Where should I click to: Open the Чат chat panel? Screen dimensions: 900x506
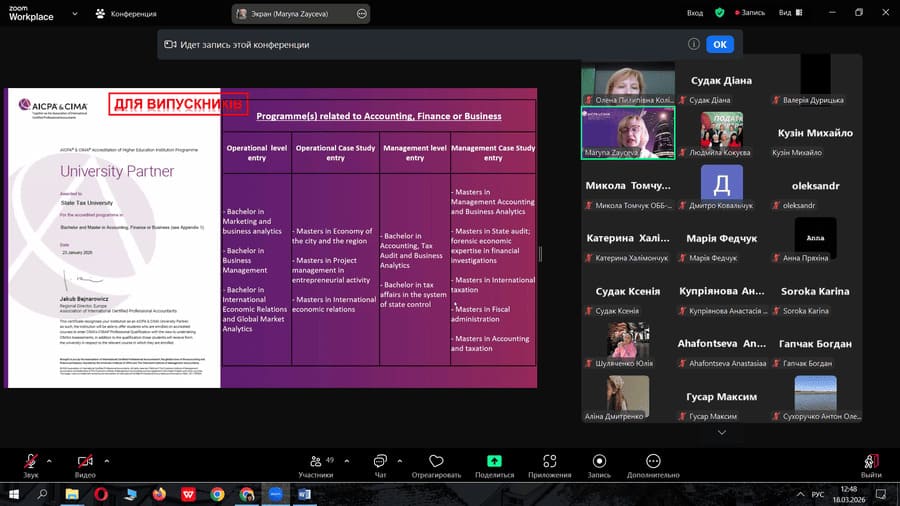point(380,462)
